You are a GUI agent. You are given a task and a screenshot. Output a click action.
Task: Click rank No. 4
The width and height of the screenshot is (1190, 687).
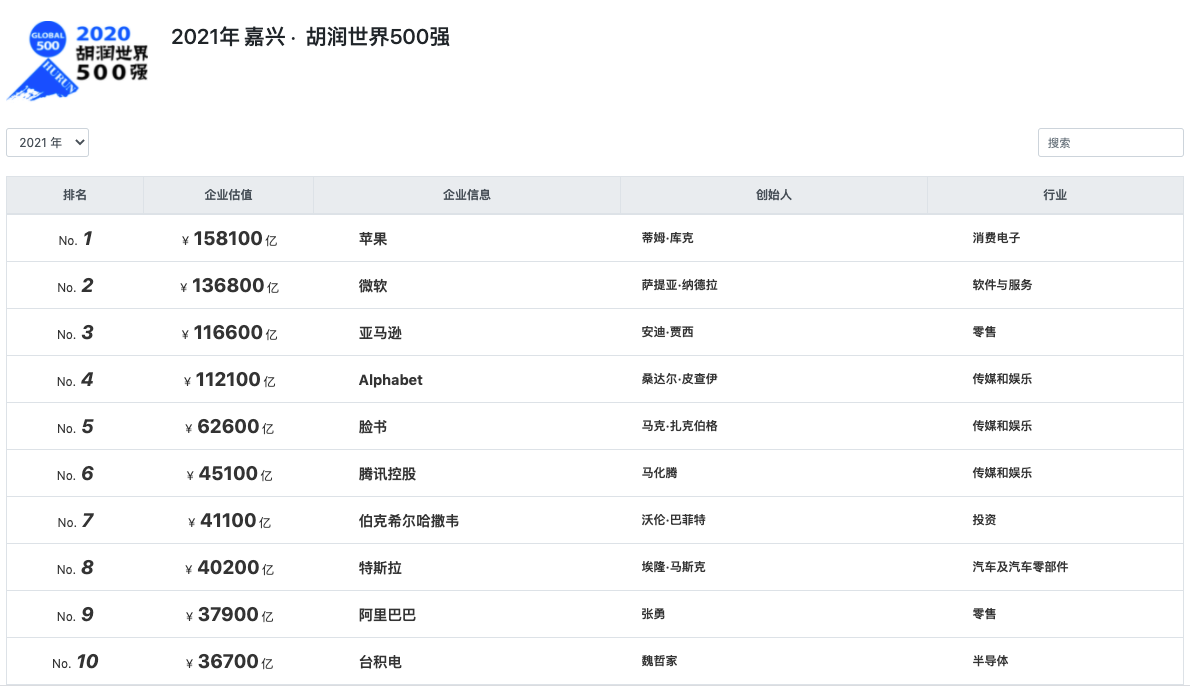pos(75,380)
